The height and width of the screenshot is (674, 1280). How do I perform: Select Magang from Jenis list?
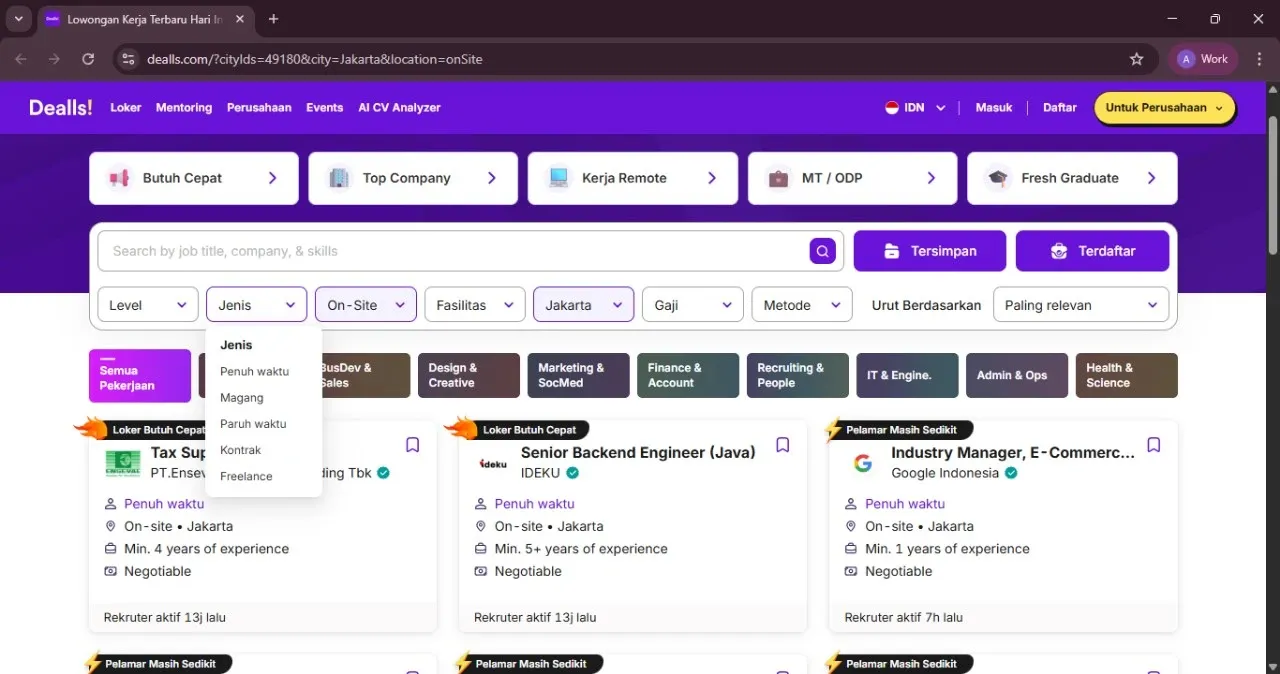pyautogui.click(x=242, y=398)
